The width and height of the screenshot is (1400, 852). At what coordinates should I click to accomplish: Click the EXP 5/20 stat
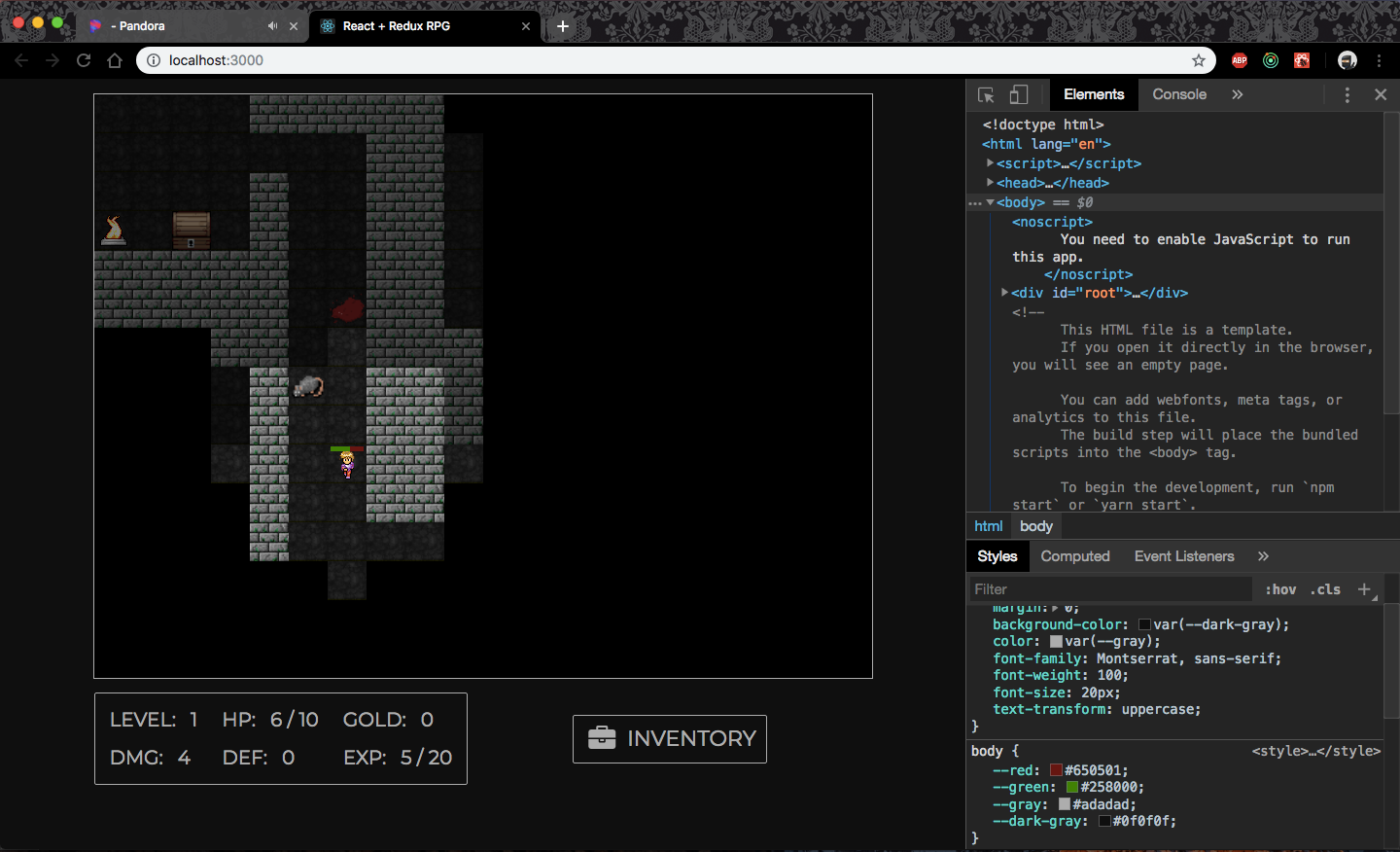[398, 758]
